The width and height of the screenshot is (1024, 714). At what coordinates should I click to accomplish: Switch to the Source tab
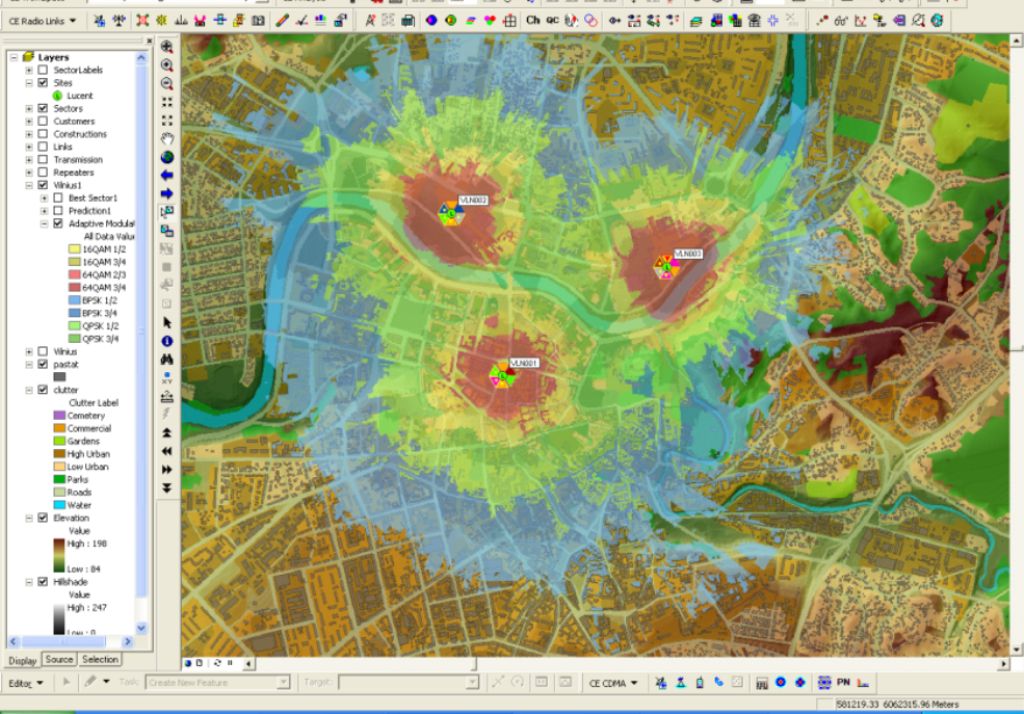tap(59, 660)
